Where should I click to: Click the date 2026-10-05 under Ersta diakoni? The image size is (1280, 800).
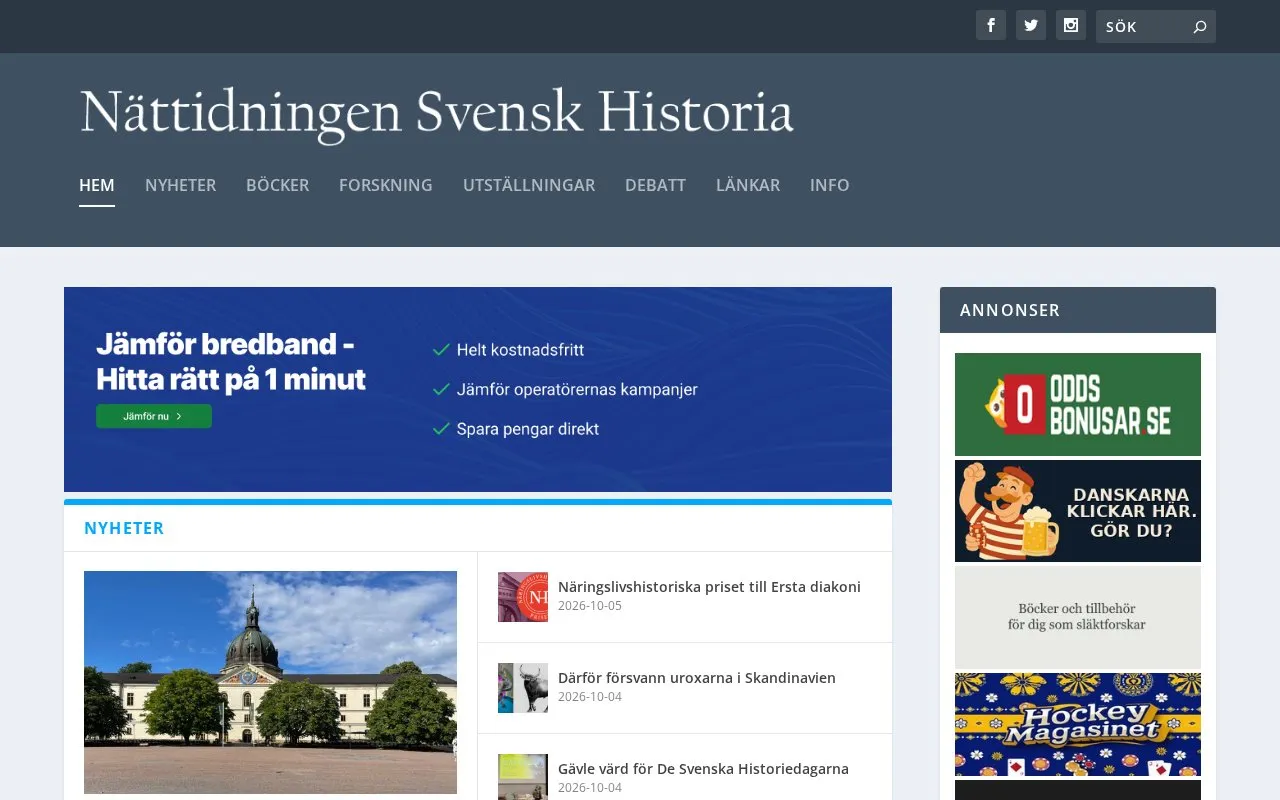[x=590, y=606]
